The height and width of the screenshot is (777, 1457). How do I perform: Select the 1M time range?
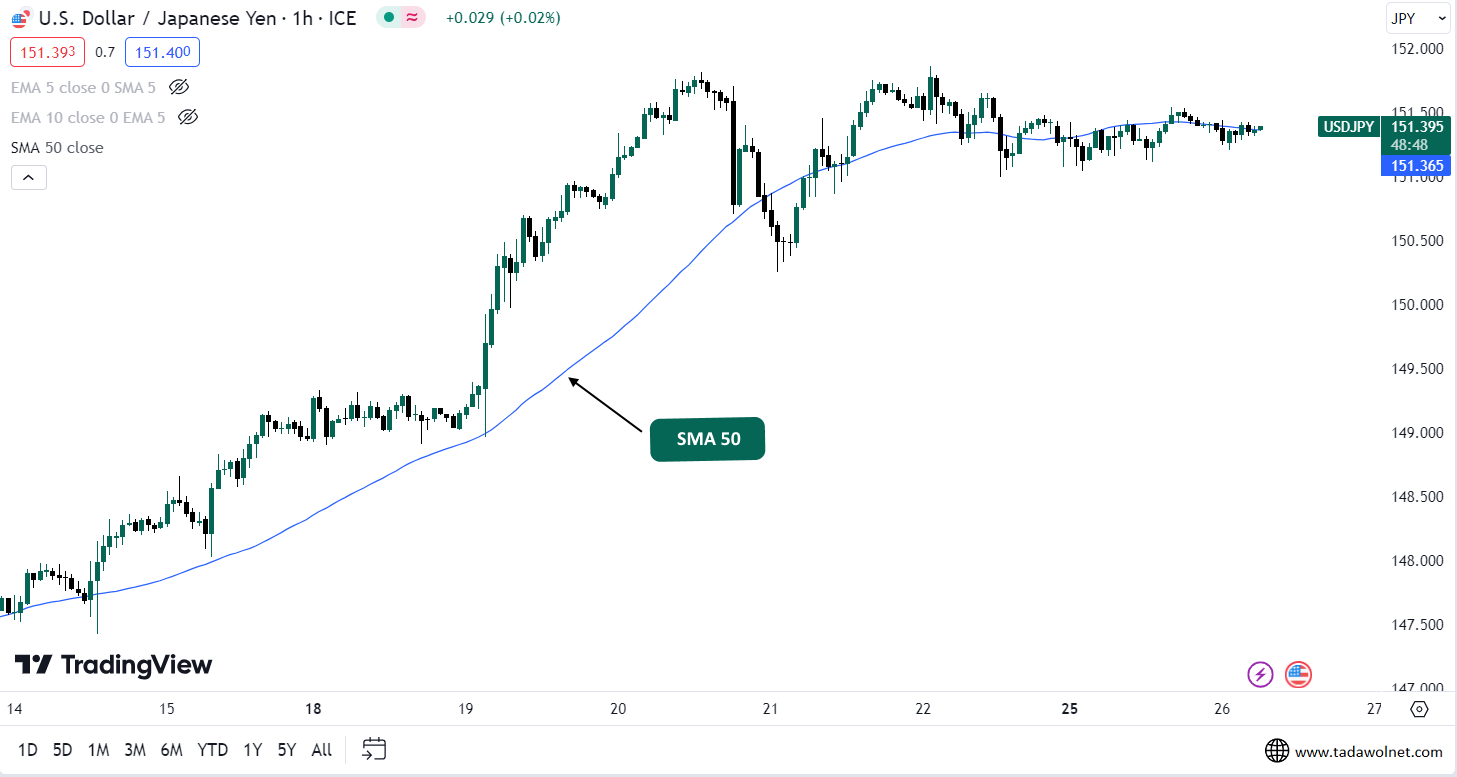[98, 749]
